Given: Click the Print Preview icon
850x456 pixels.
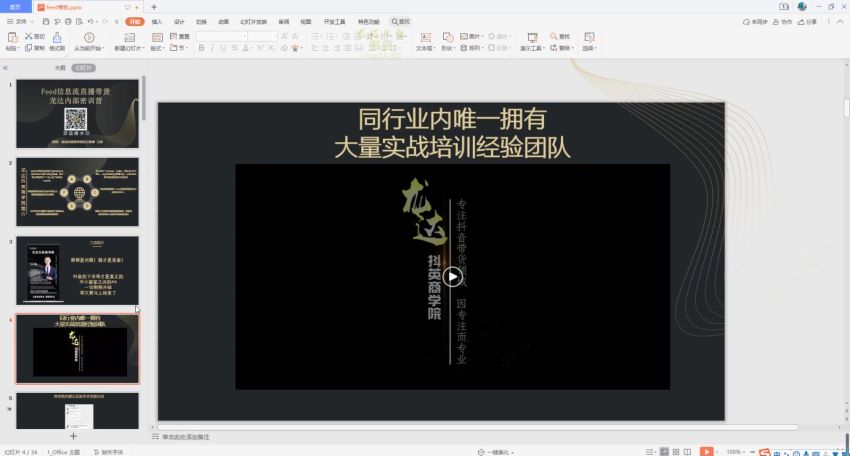Looking at the screenshot, I should pos(79,22).
